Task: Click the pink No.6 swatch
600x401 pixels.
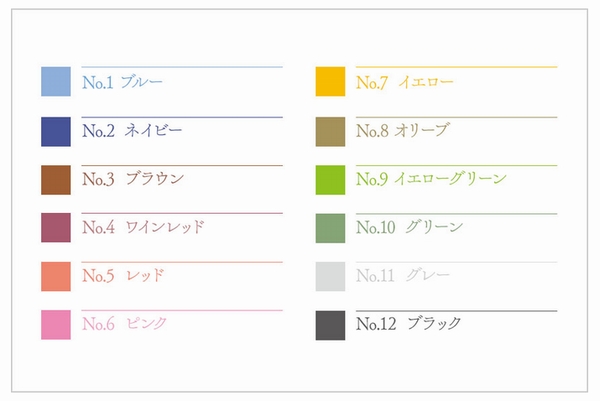Action: pos(55,325)
